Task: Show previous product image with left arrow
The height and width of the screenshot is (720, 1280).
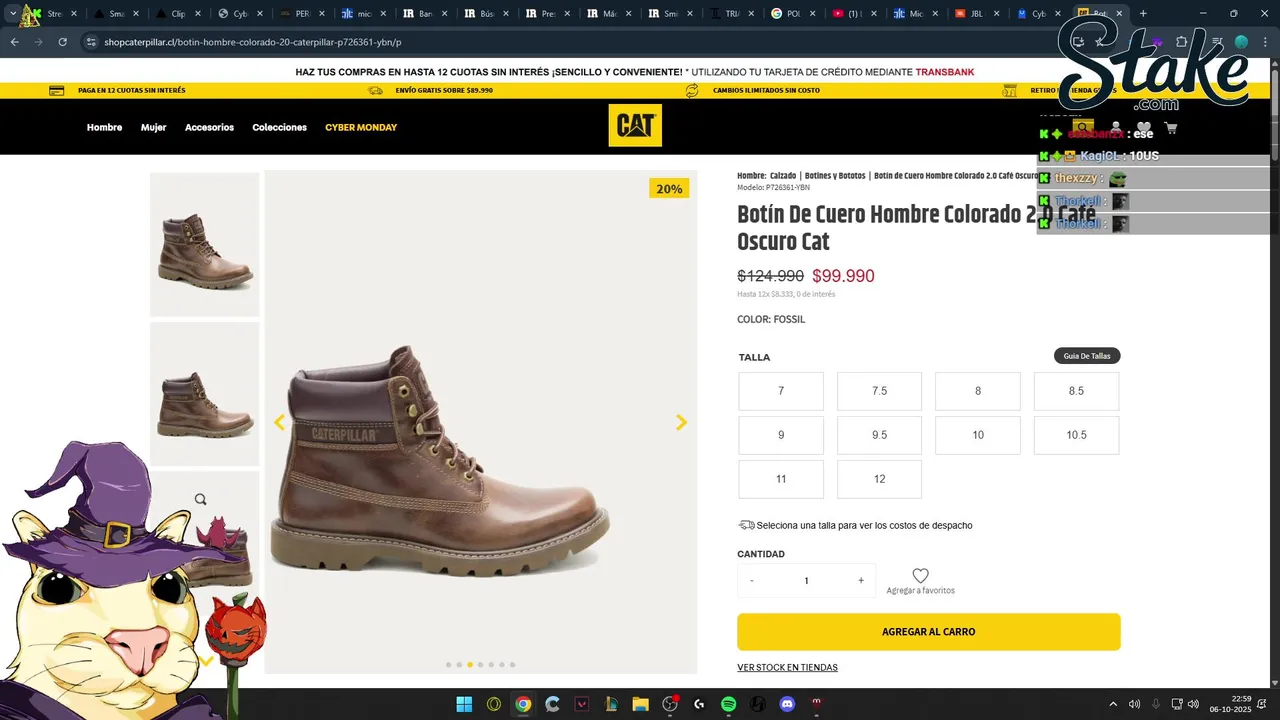Action: [x=280, y=422]
